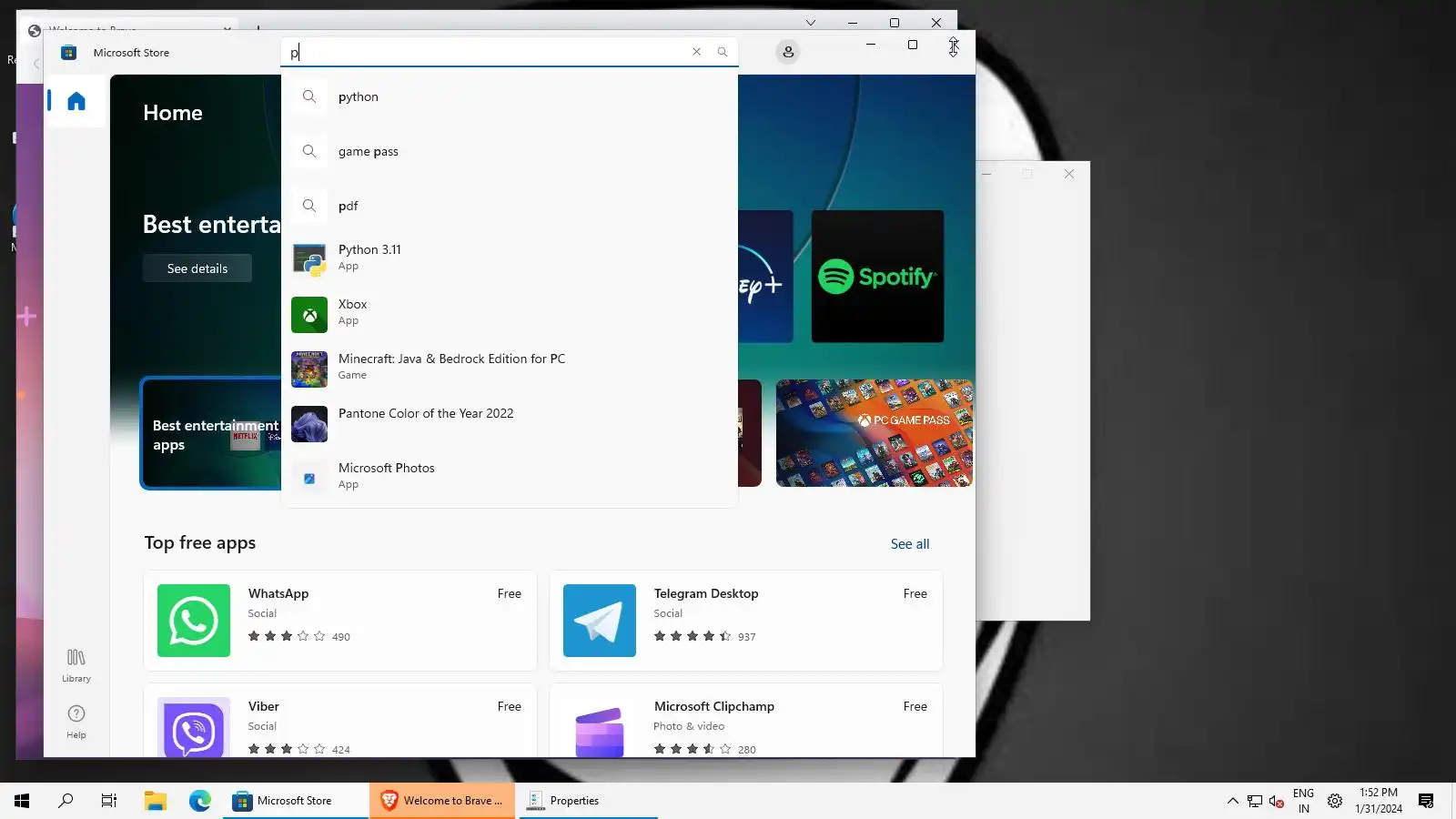Select Best entertainment apps card
This screenshot has width=1456, height=819.
(211, 433)
